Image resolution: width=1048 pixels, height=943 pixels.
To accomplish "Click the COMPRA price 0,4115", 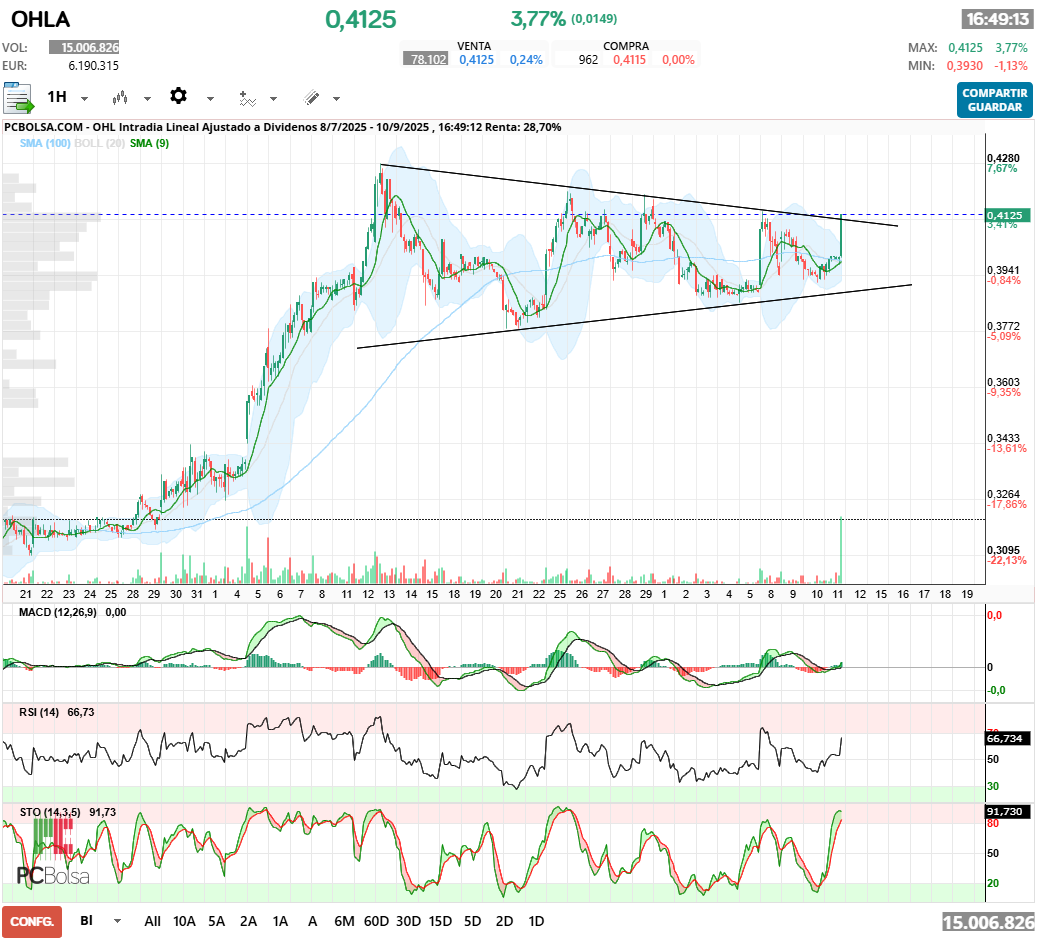I will [x=630, y=59].
